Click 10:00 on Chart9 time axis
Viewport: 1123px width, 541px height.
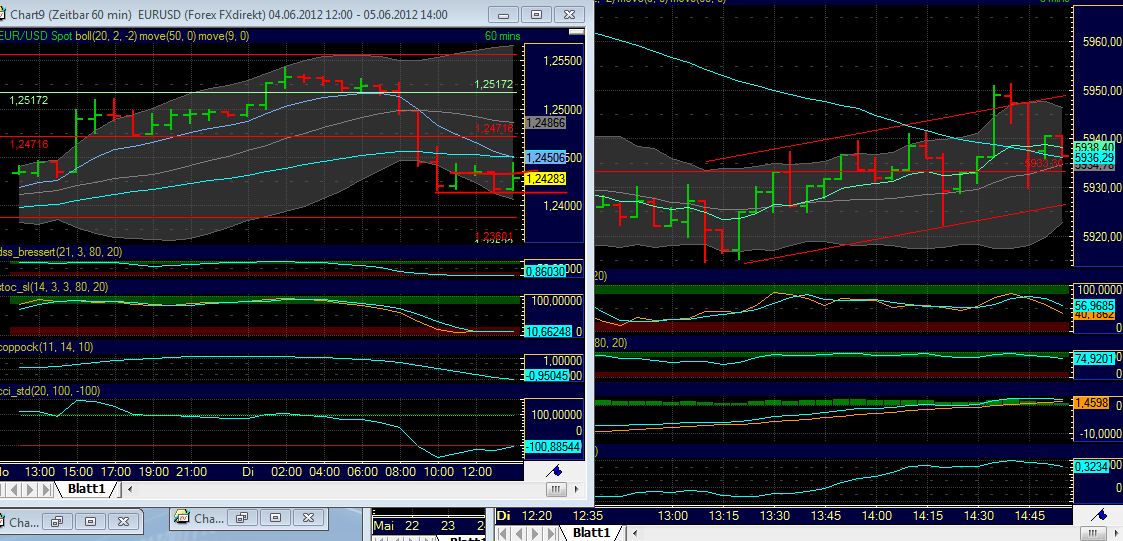pos(439,471)
